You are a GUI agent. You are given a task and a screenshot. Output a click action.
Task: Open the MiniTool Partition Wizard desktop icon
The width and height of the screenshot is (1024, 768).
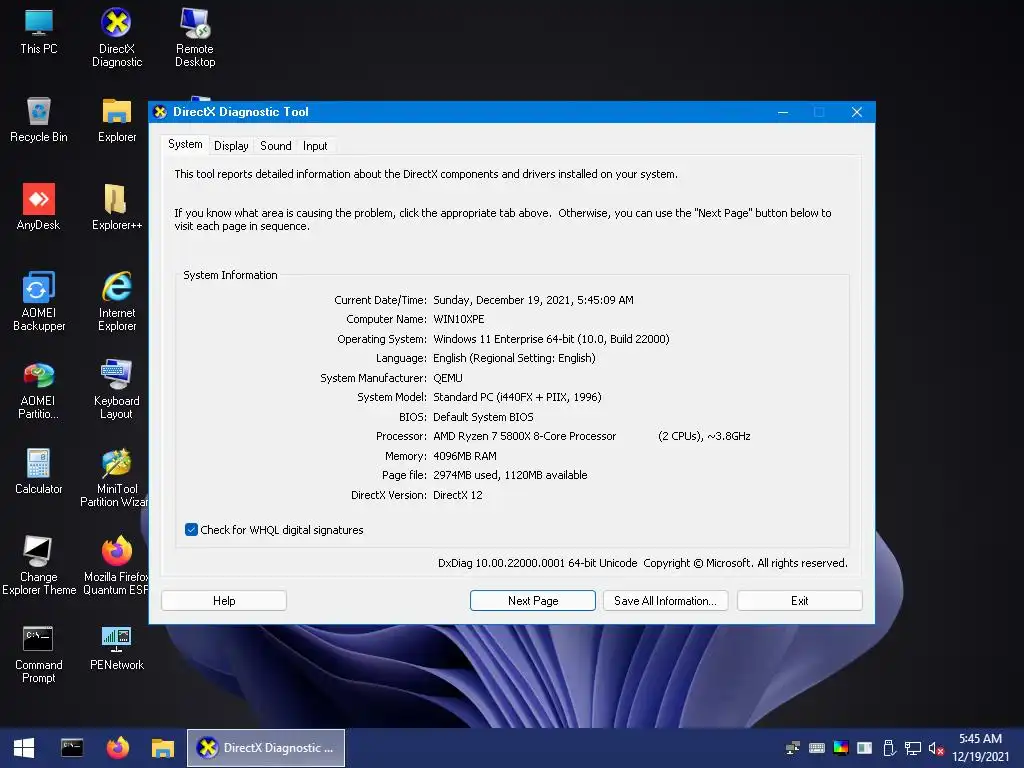click(115, 478)
